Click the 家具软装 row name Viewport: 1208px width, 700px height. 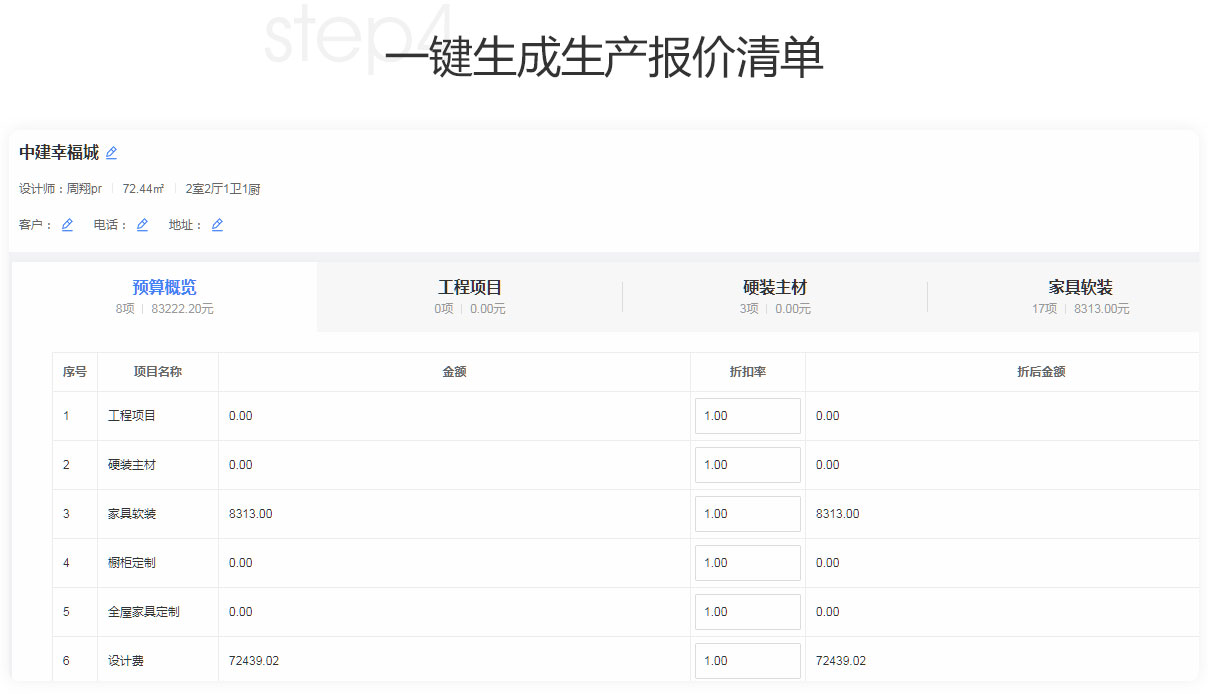coord(132,514)
